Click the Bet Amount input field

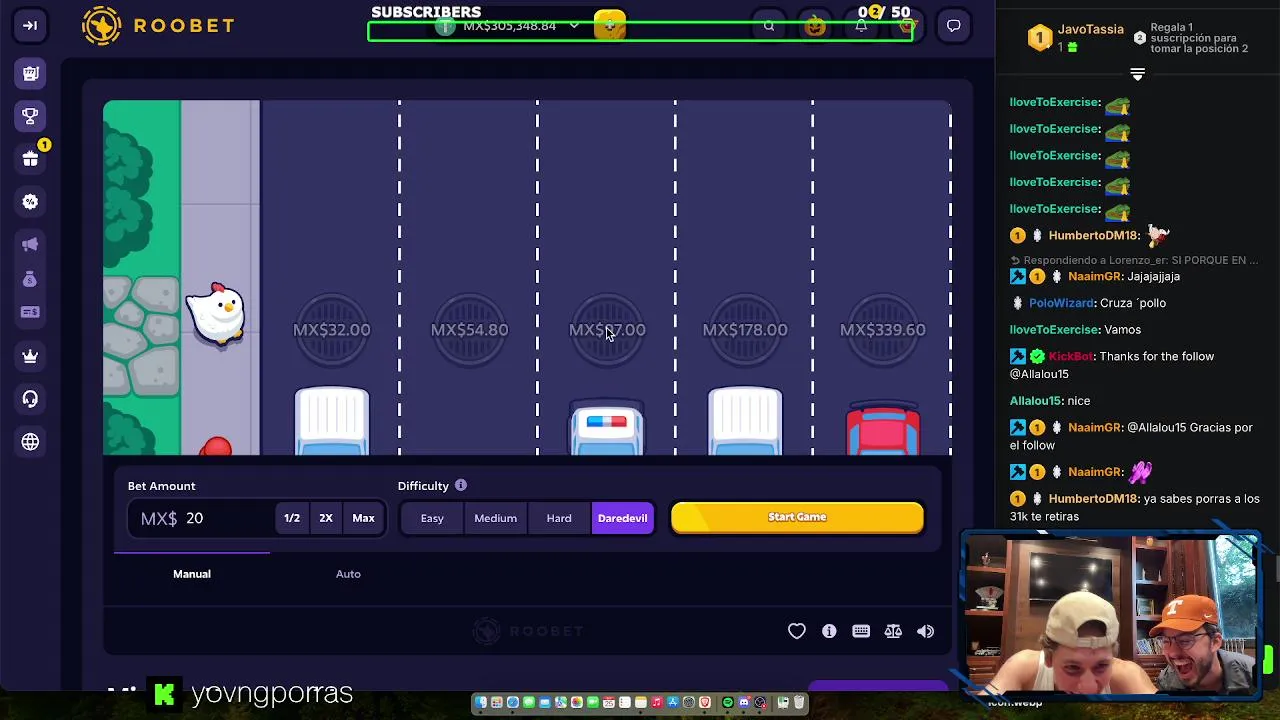click(204, 518)
